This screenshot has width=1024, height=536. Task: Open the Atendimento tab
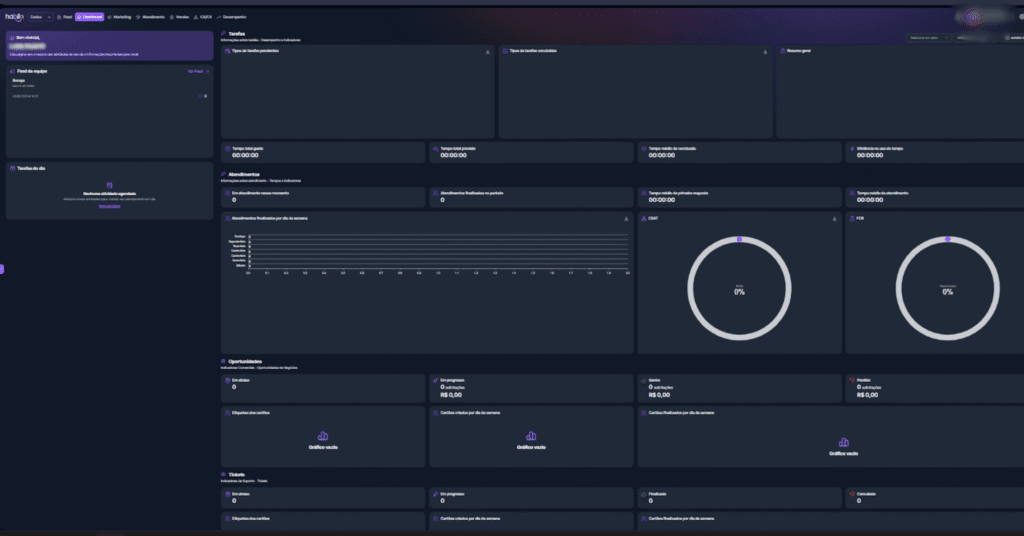click(151, 17)
